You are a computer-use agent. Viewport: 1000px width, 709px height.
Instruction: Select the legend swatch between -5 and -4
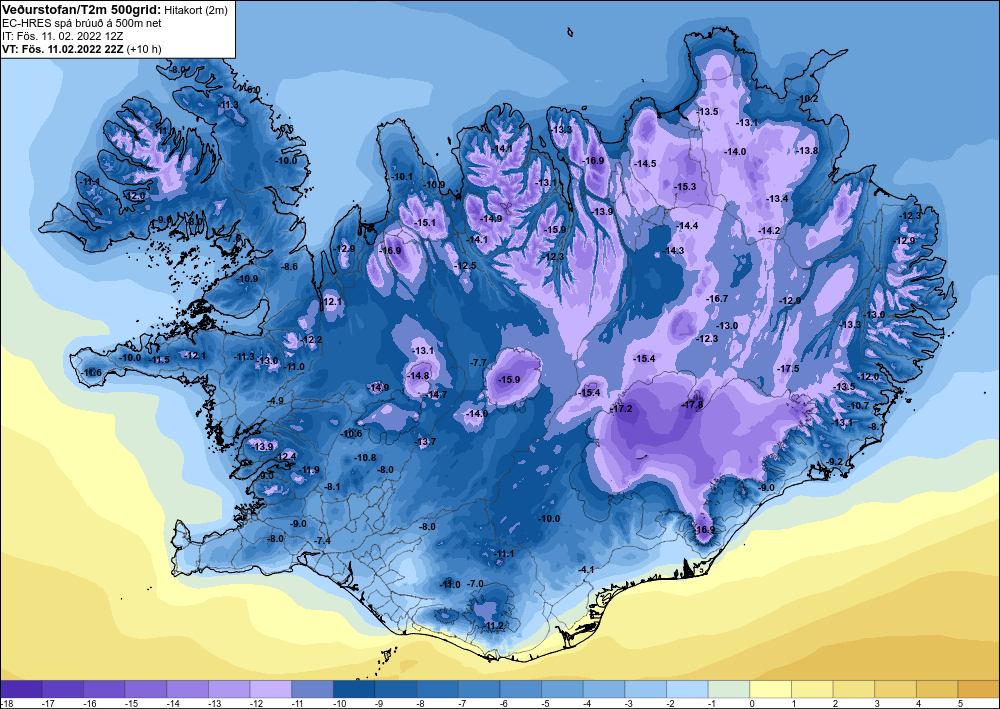click(x=562, y=689)
